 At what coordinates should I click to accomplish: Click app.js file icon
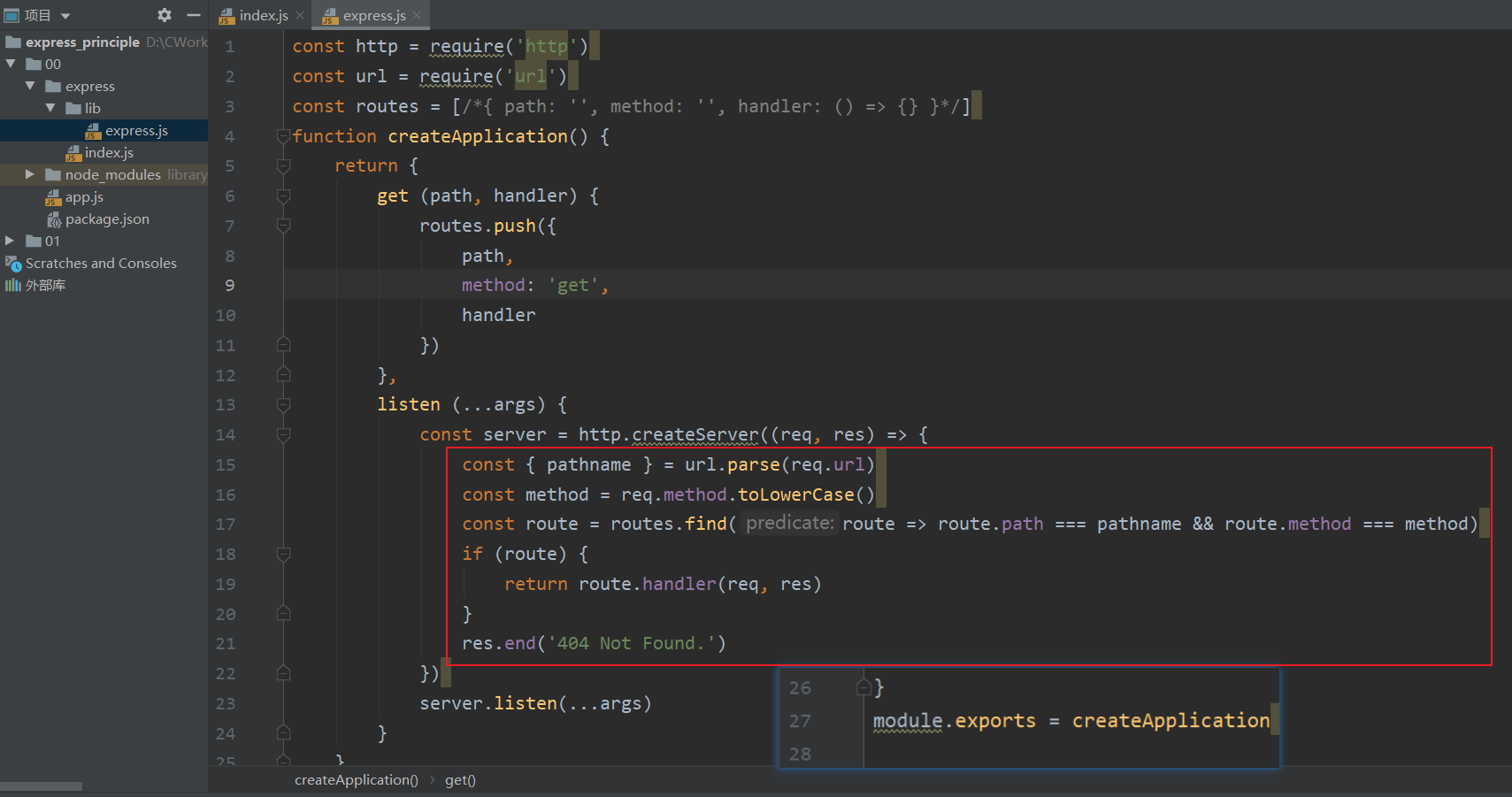(53, 197)
